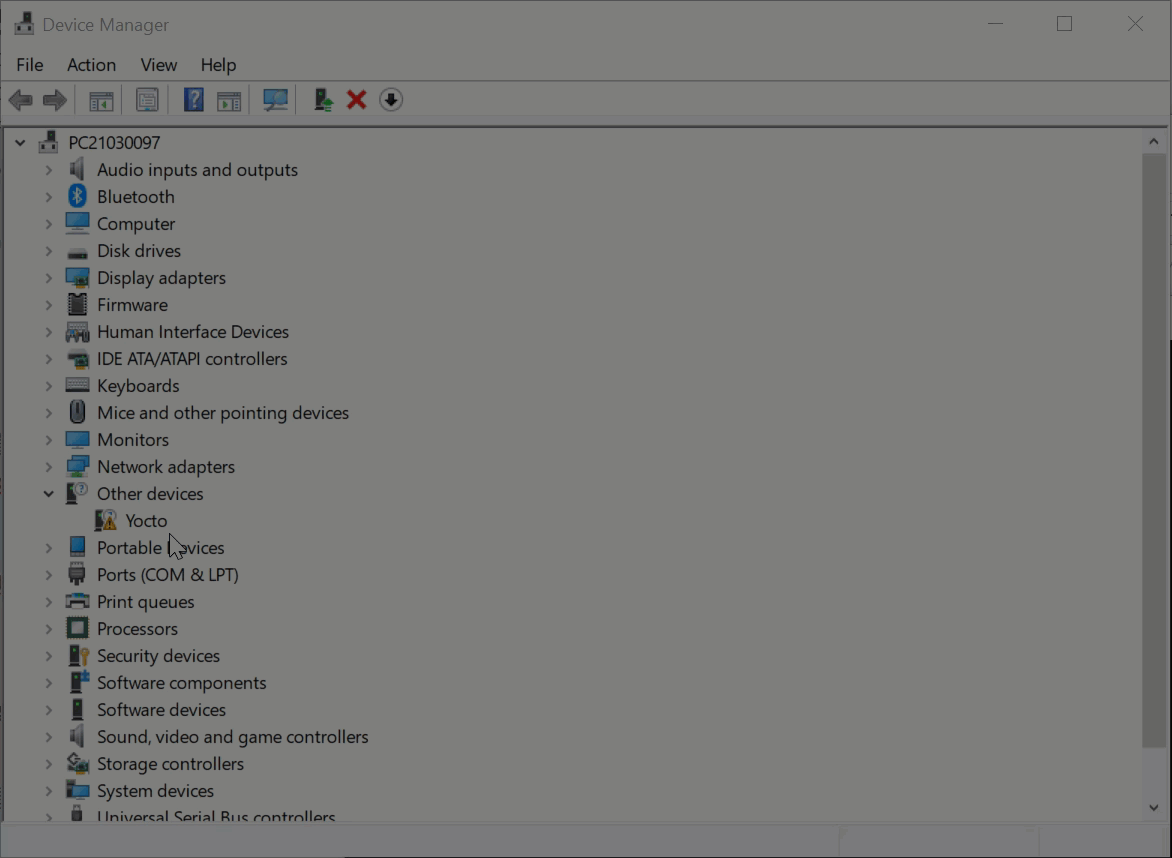Click the scrollbar down arrow

click(x=1153, y=808)
